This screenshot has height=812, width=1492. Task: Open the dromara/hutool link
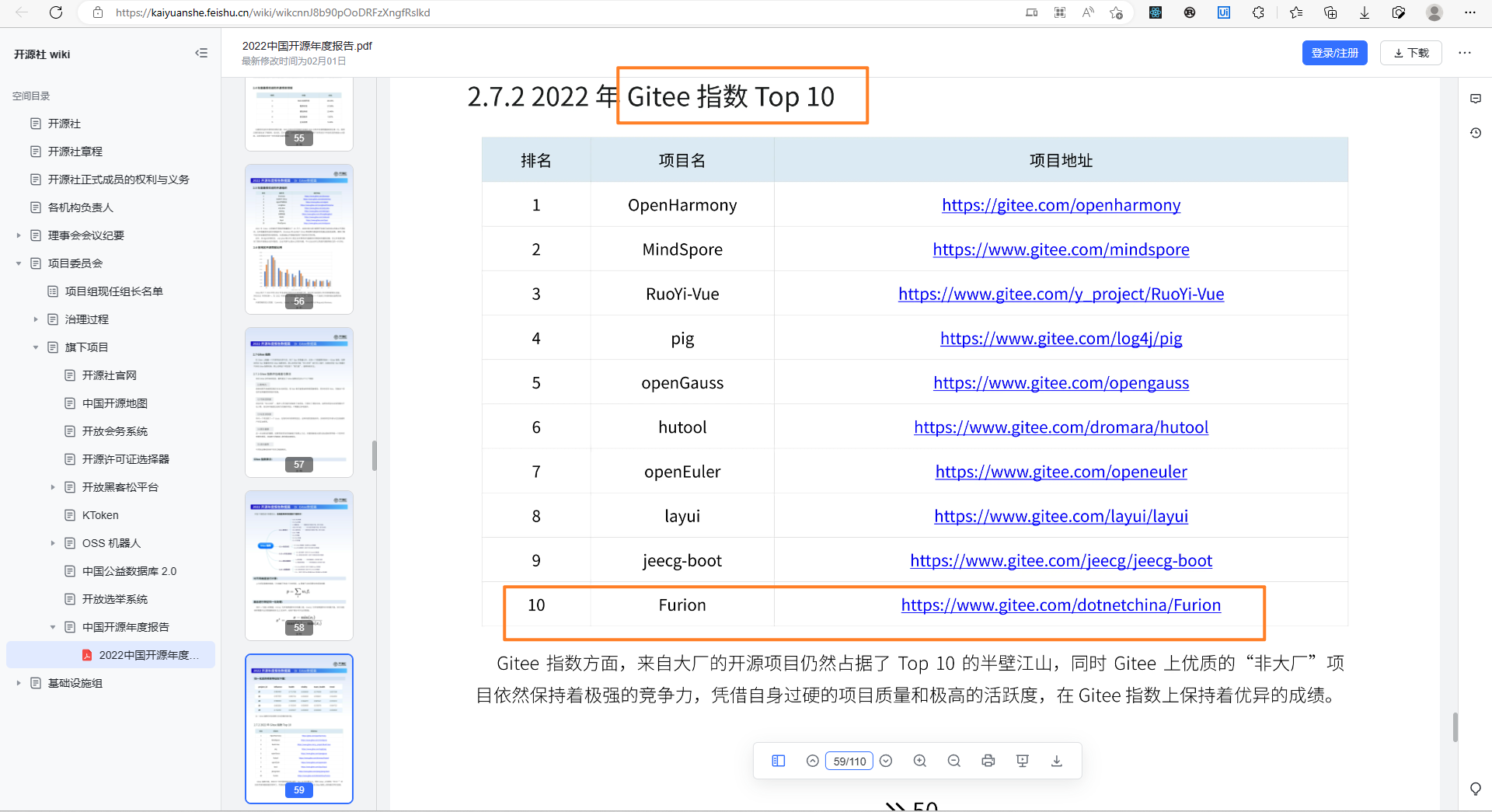pyautogui.click(x=1061, y=427)
